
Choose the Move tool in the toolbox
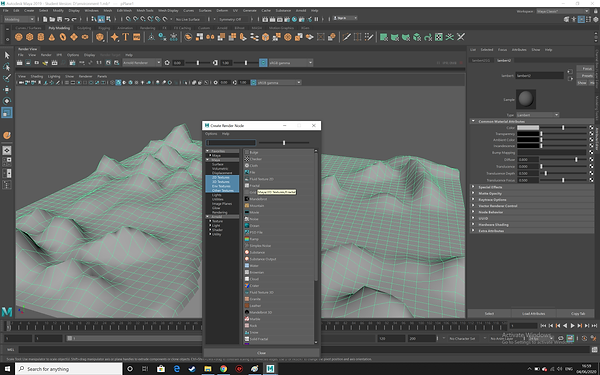coord(7,90)
